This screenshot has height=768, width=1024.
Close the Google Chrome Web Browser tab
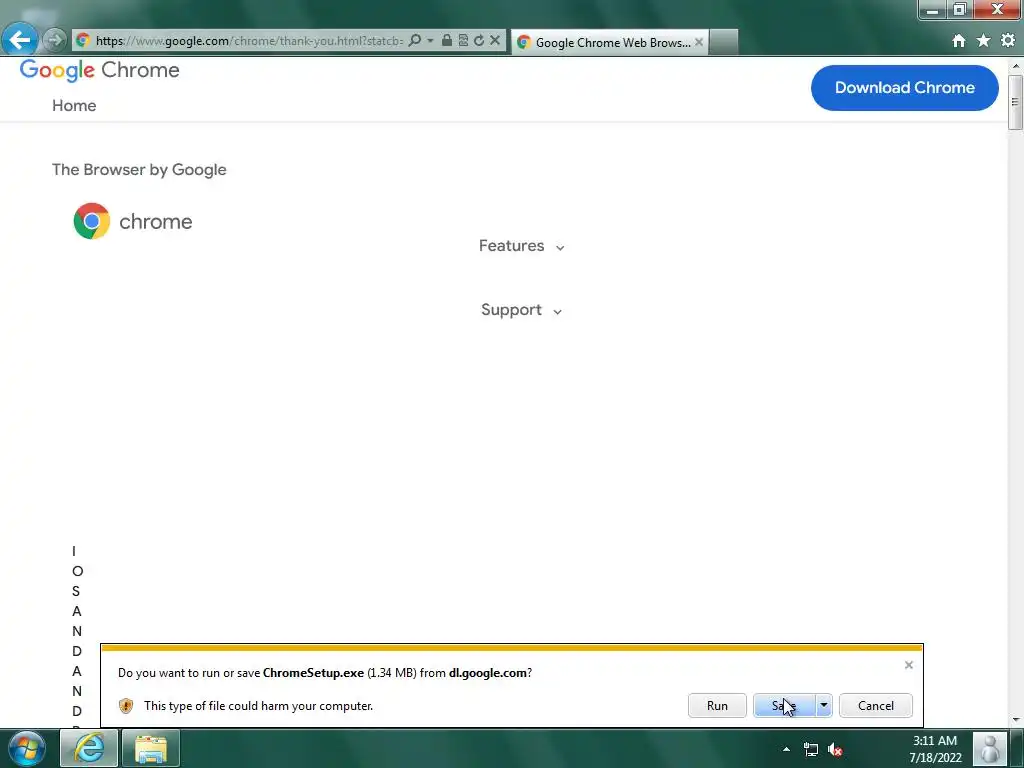699,42
